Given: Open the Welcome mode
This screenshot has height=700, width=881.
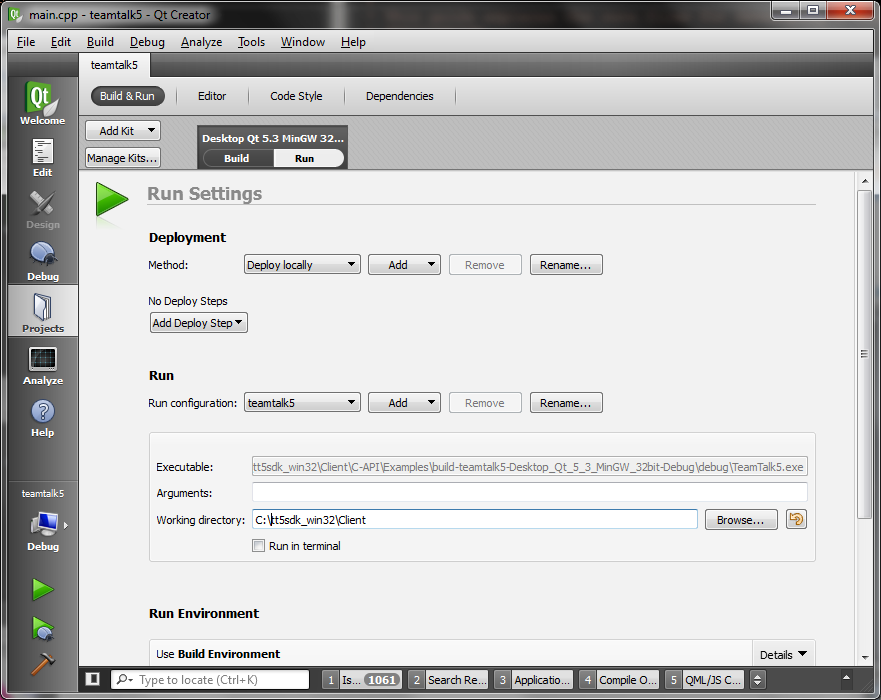Looking at the screenshot, I should [x=42, y=103].
